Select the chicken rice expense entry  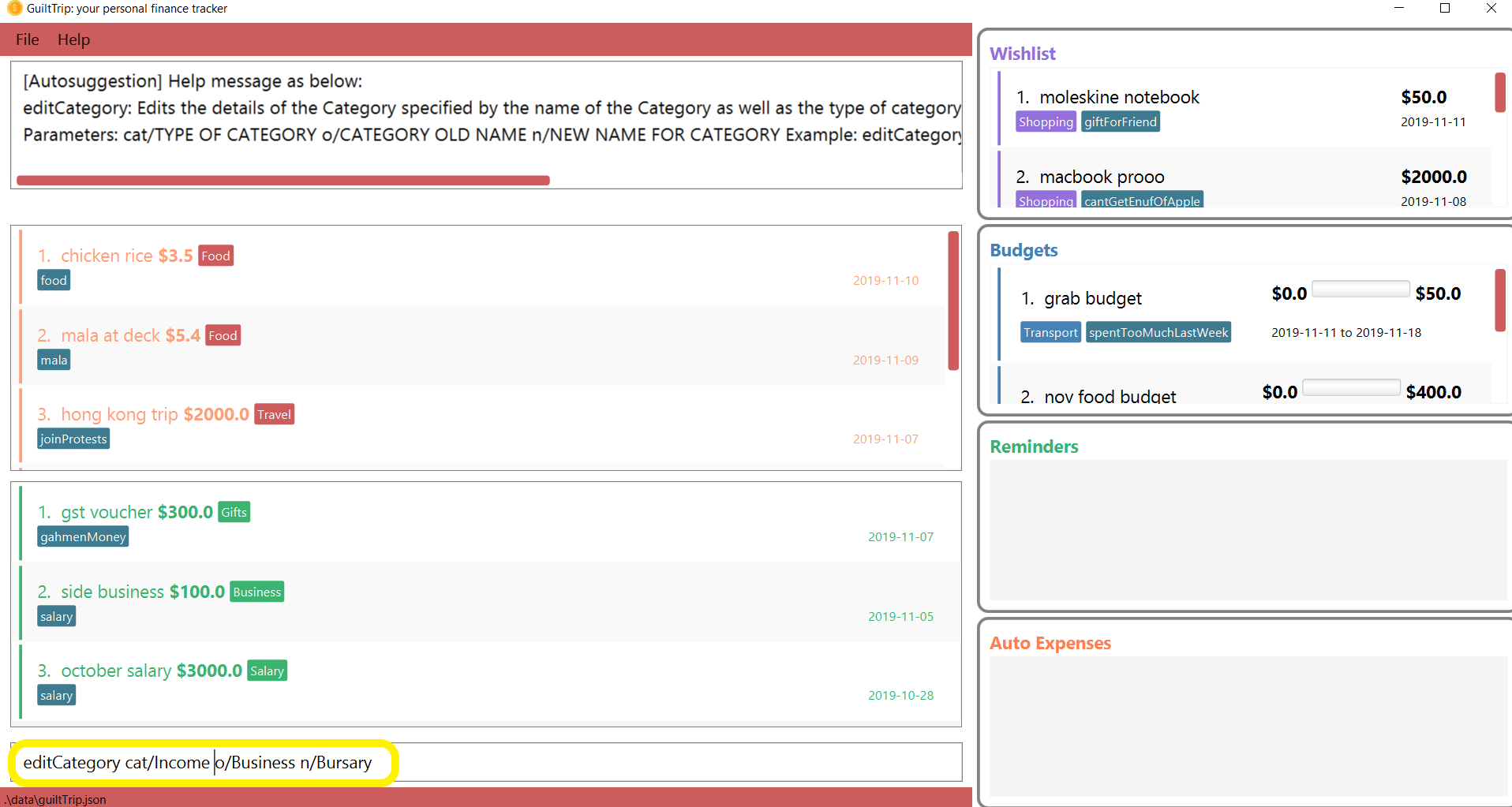click(x=482, y=267)
